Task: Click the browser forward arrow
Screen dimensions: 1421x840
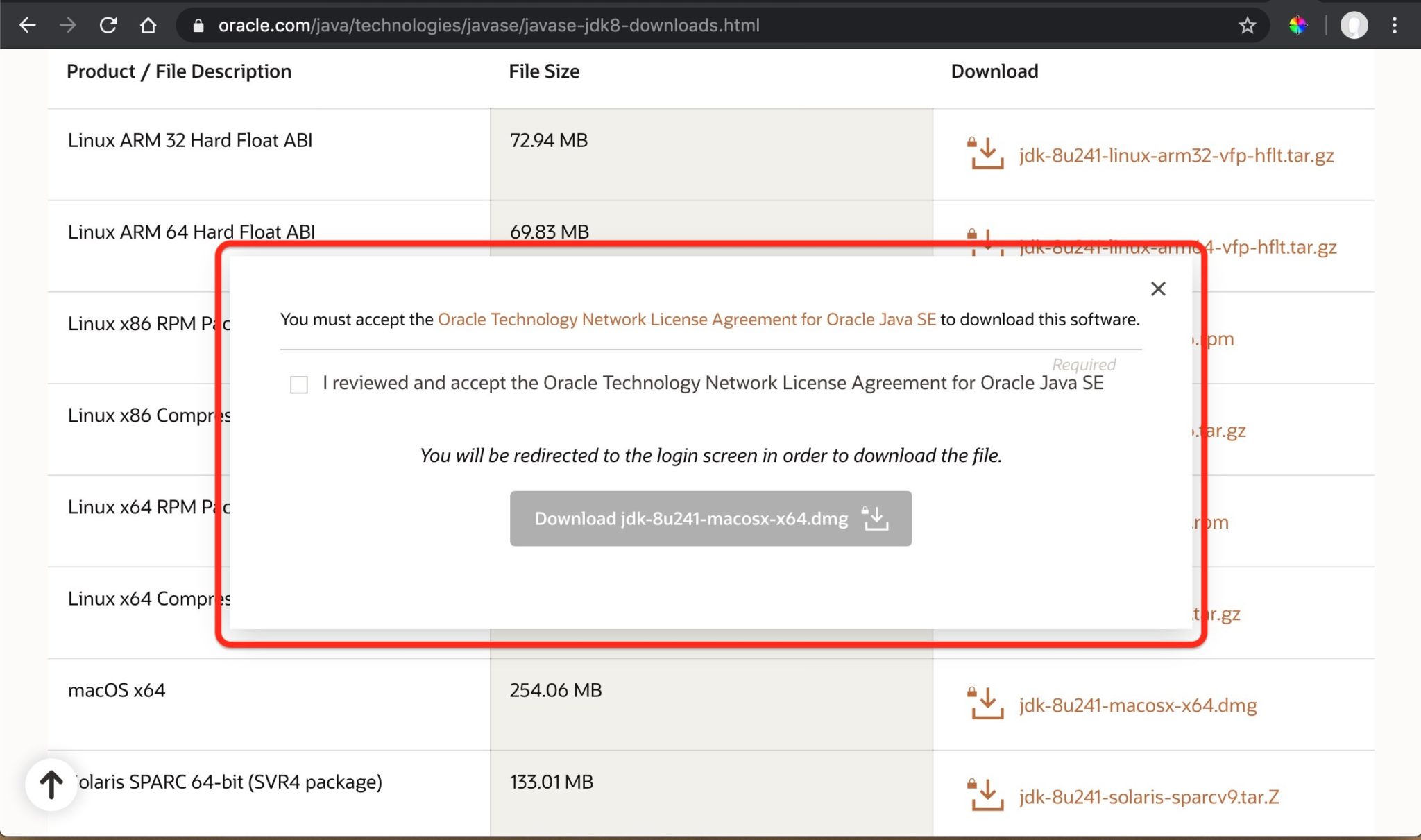Action: 68,26
